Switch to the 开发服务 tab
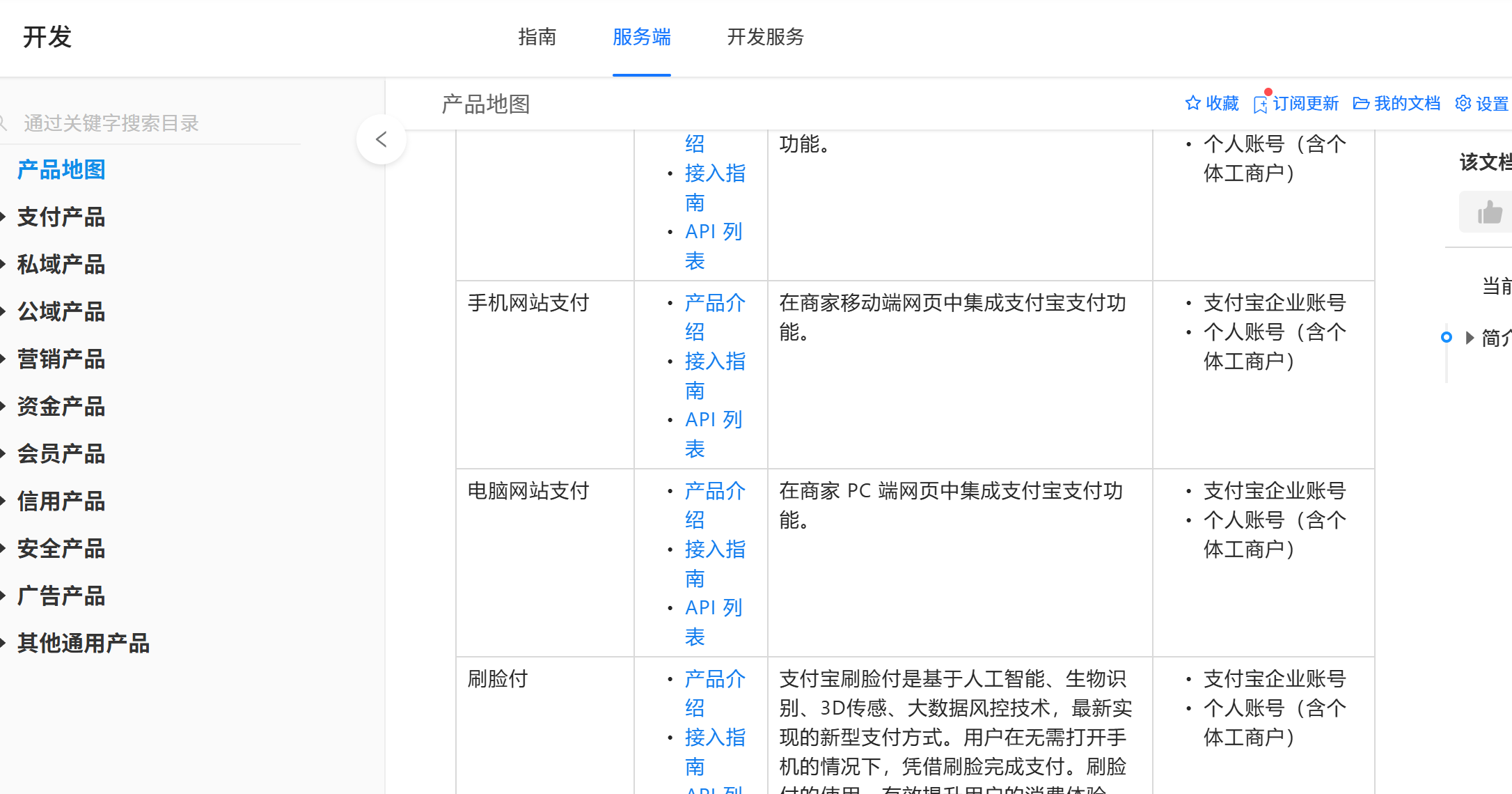The width and height of the screenshot is (1512, 794). tap(765, 37)
